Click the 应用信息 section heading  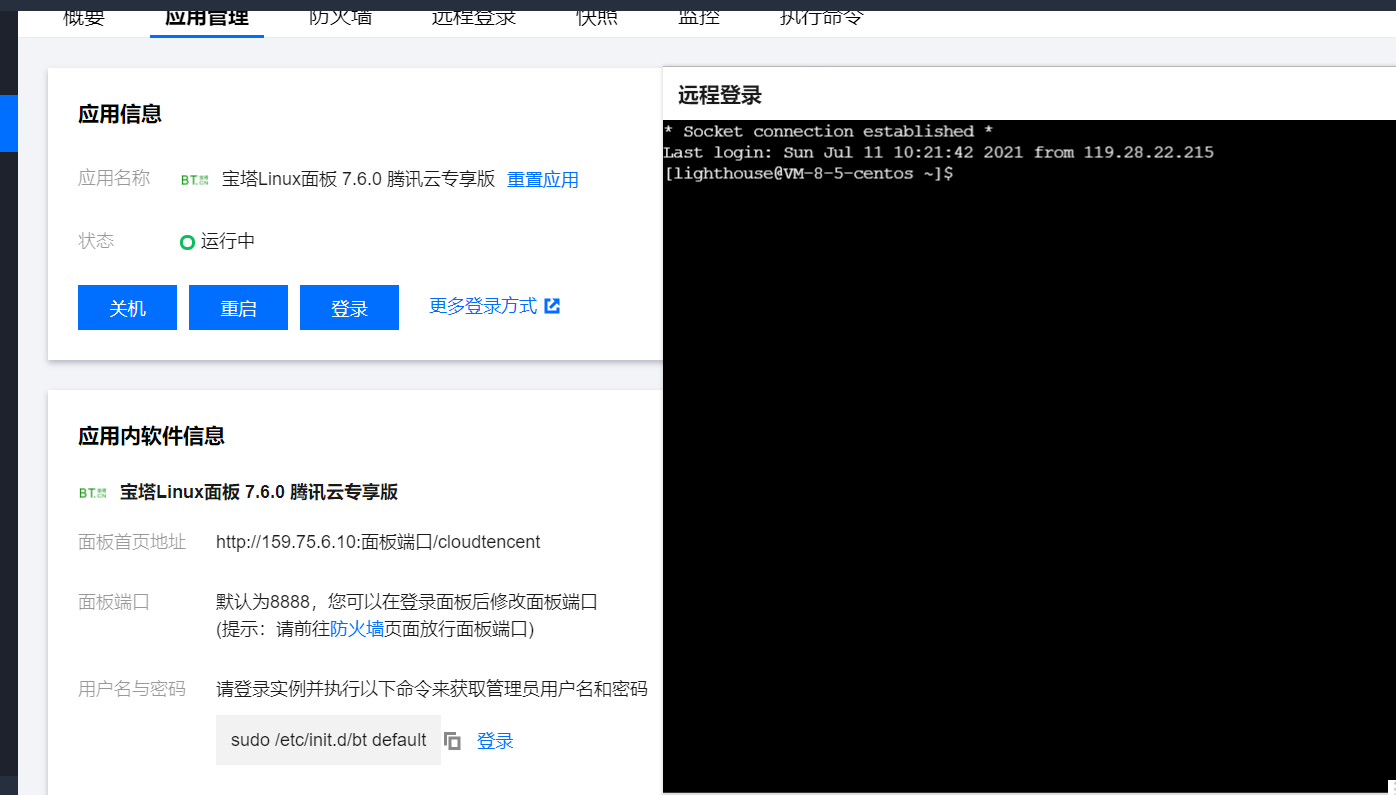click(120, 114)
